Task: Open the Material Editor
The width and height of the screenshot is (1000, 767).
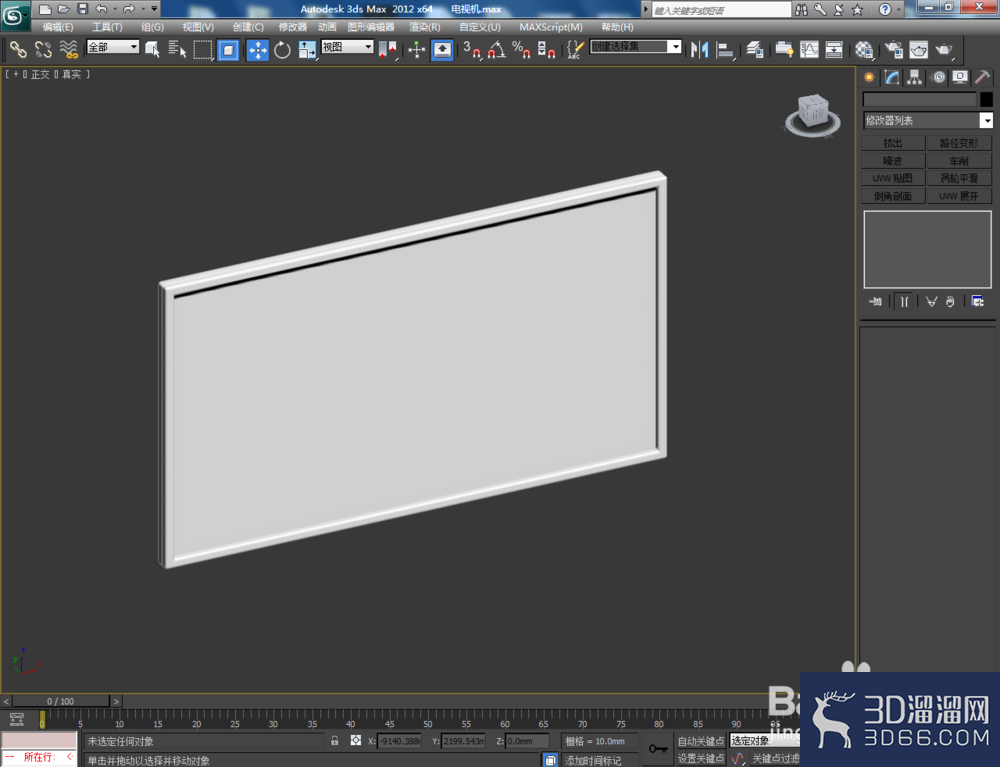Action: (864, 50)
